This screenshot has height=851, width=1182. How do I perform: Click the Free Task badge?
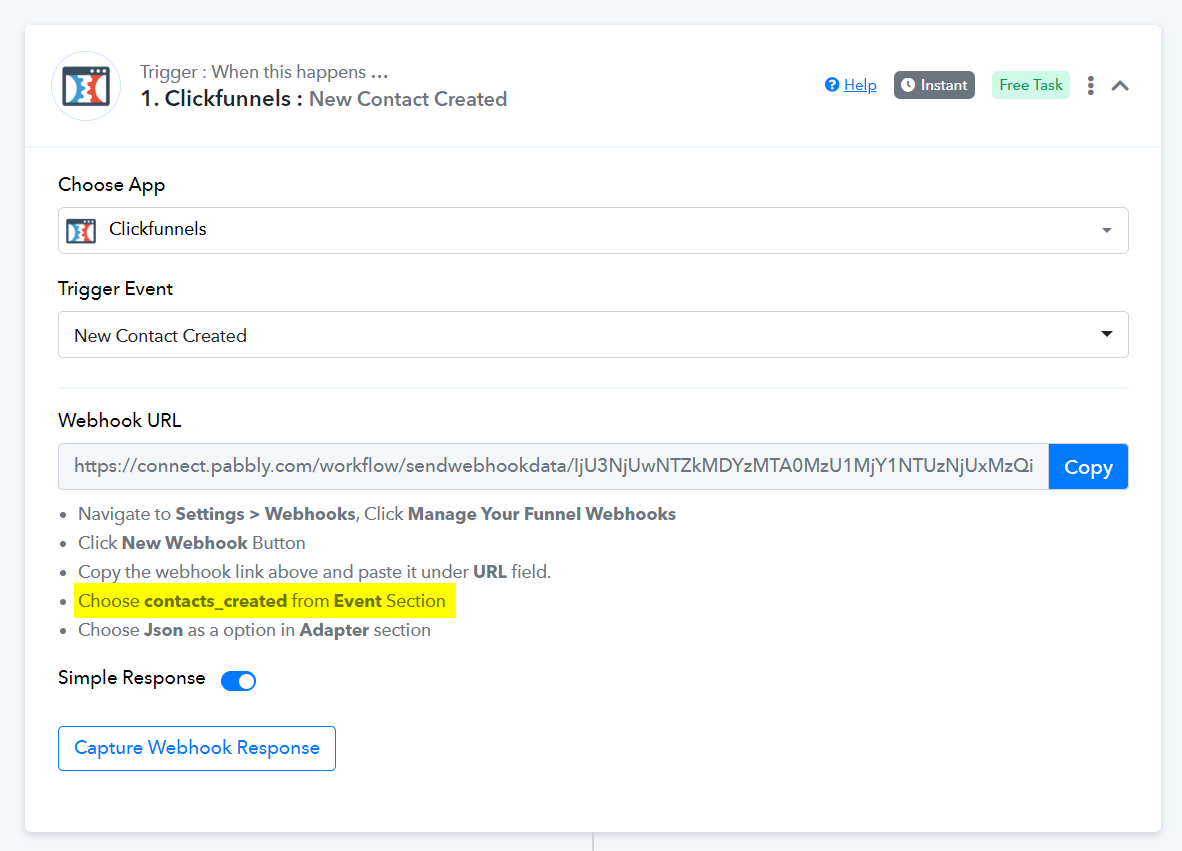1030,85
